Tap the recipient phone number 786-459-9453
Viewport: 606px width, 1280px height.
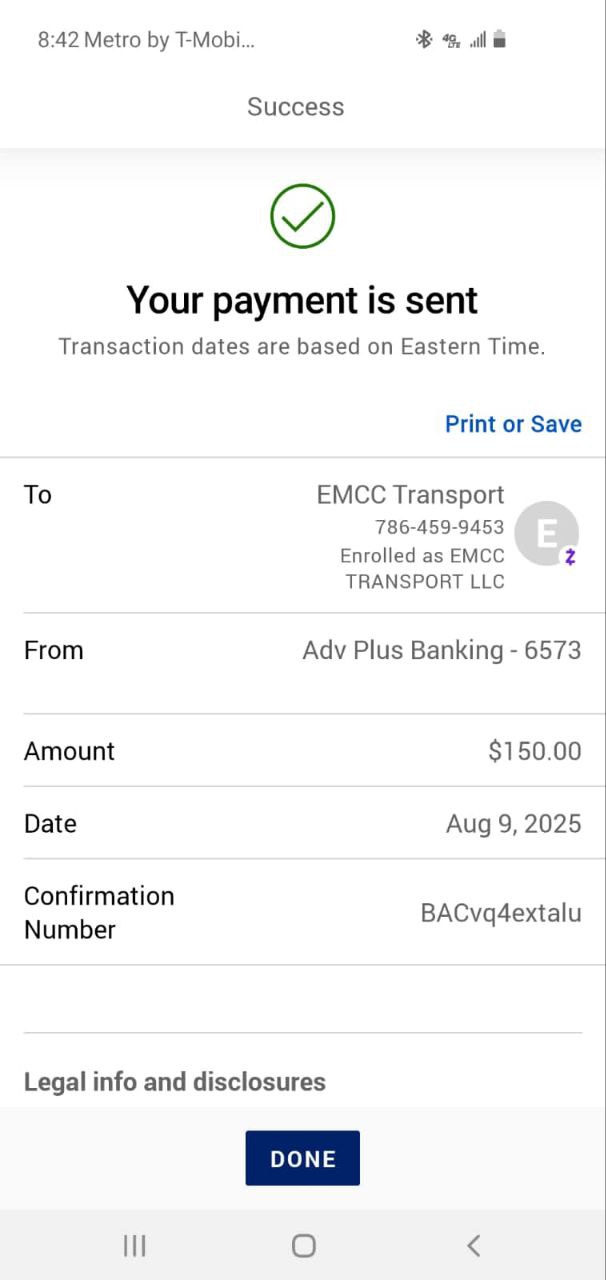(x=439, y=527)
